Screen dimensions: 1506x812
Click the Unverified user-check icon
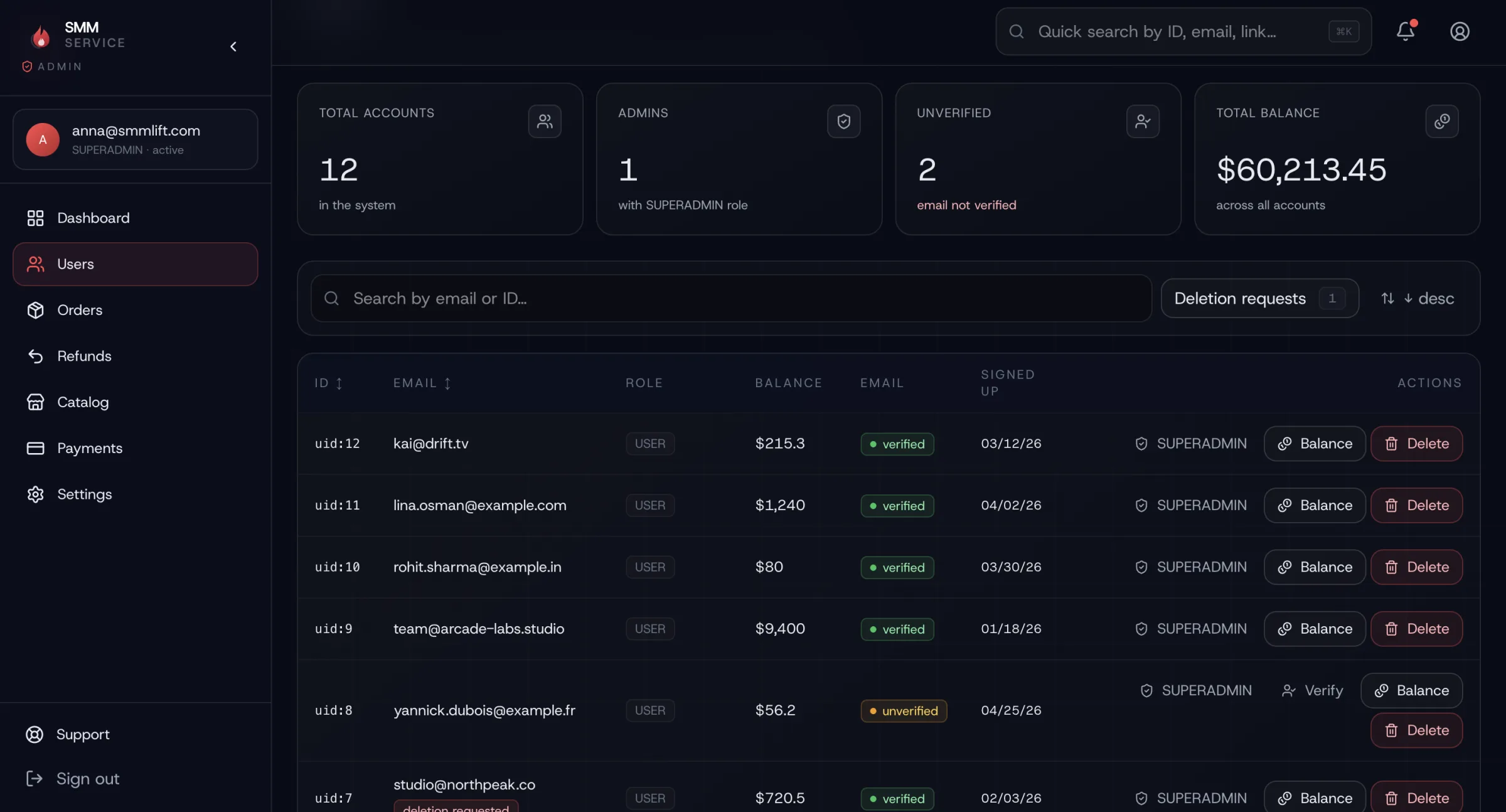click(x=1143, y=121)
